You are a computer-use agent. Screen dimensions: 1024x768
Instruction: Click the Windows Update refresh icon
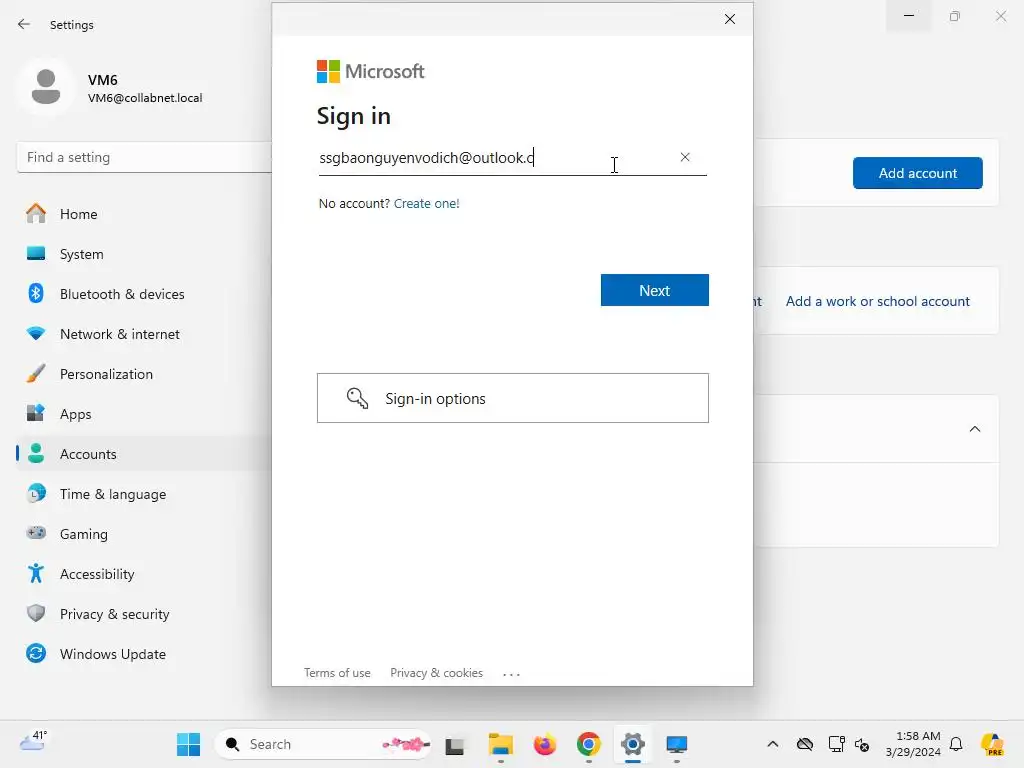coord(36,653)
